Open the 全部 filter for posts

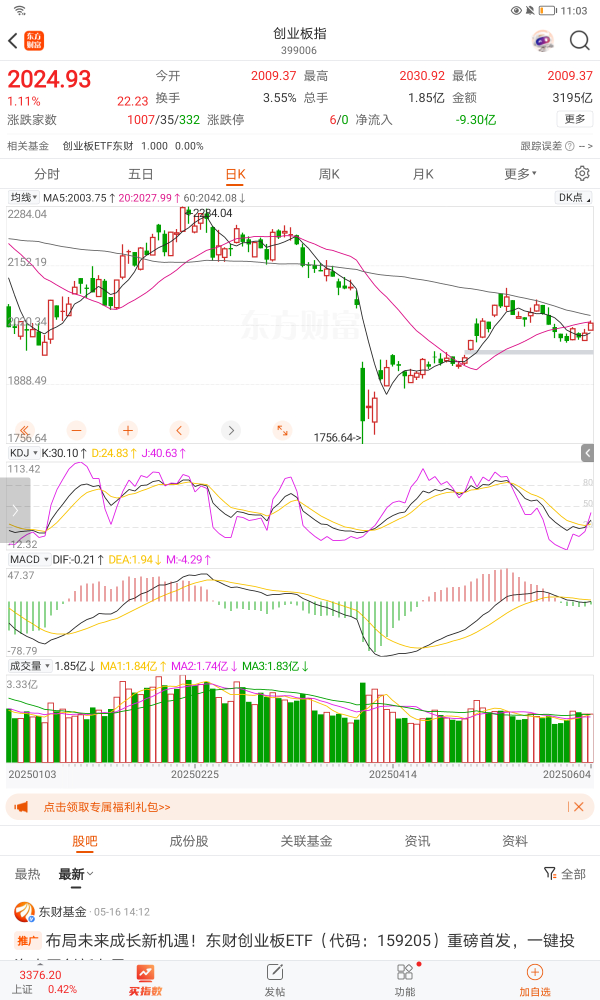pyautogui.click(x=564, y=874)
